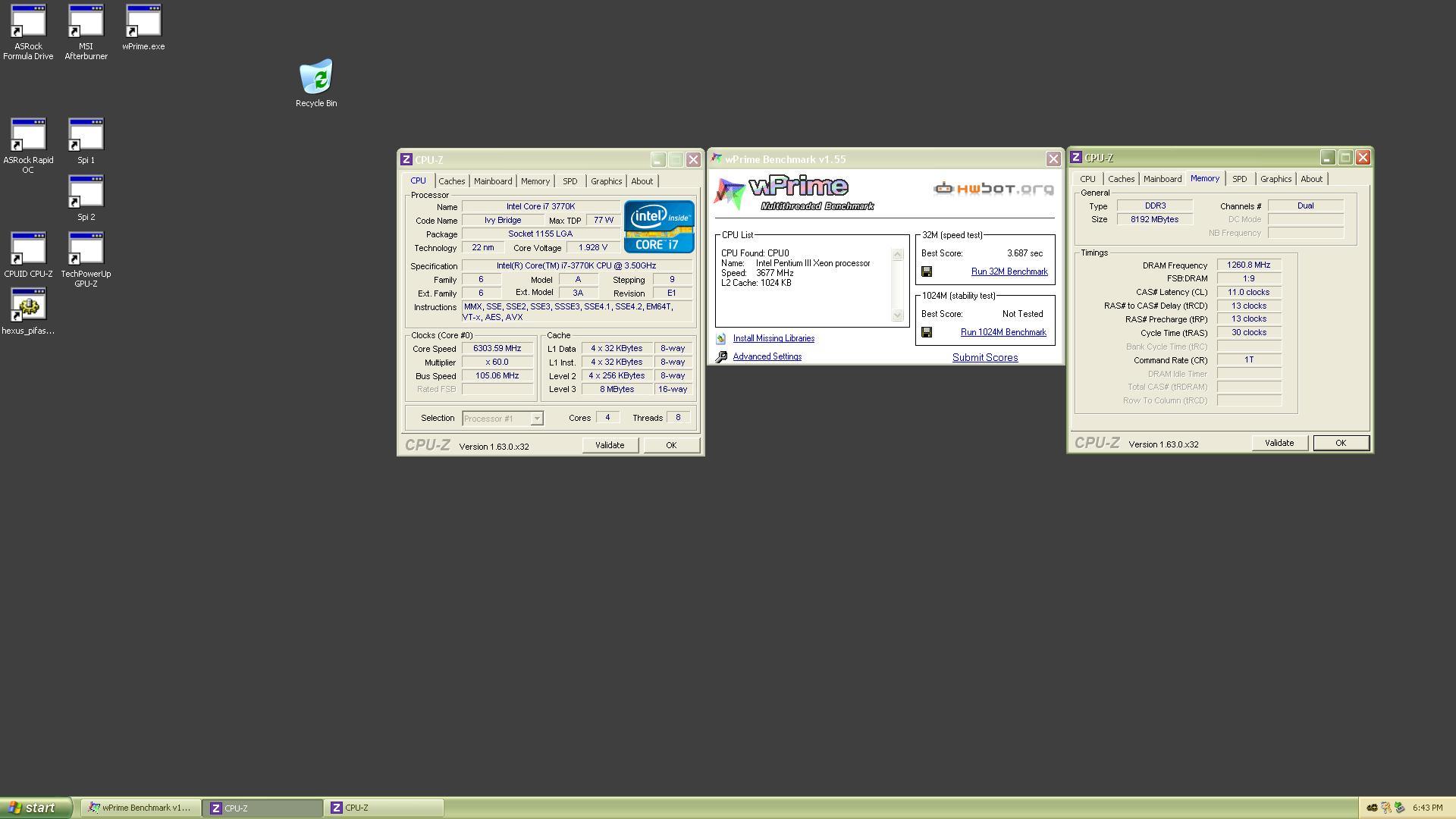Click the wPrime logo image
Image resolution: width=1456 pixels, height=819 pixels.
point(794,193)
